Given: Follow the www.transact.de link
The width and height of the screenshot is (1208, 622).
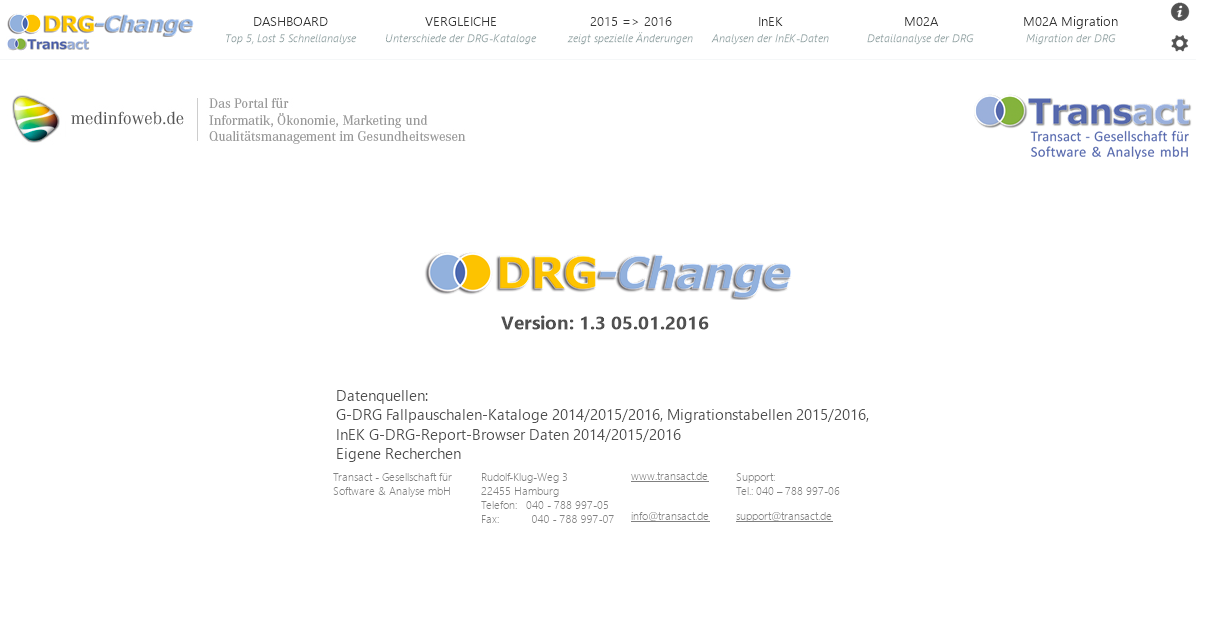Looking at the screenshot, I should point(670,477).
